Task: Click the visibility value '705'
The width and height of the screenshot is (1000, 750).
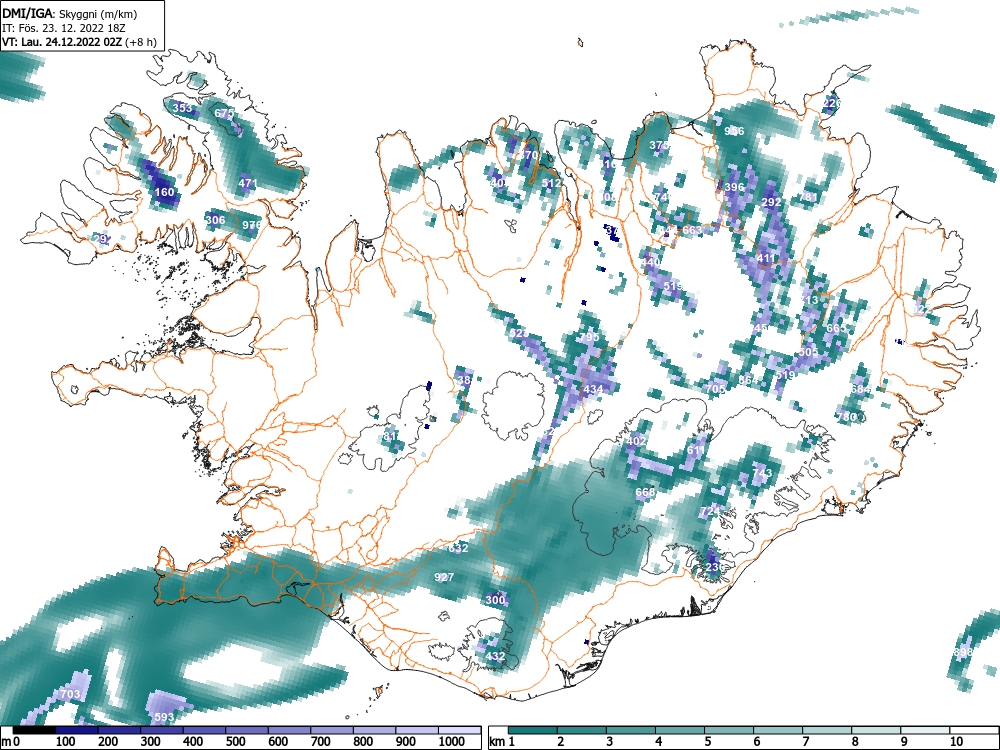Action: (716, 388)
